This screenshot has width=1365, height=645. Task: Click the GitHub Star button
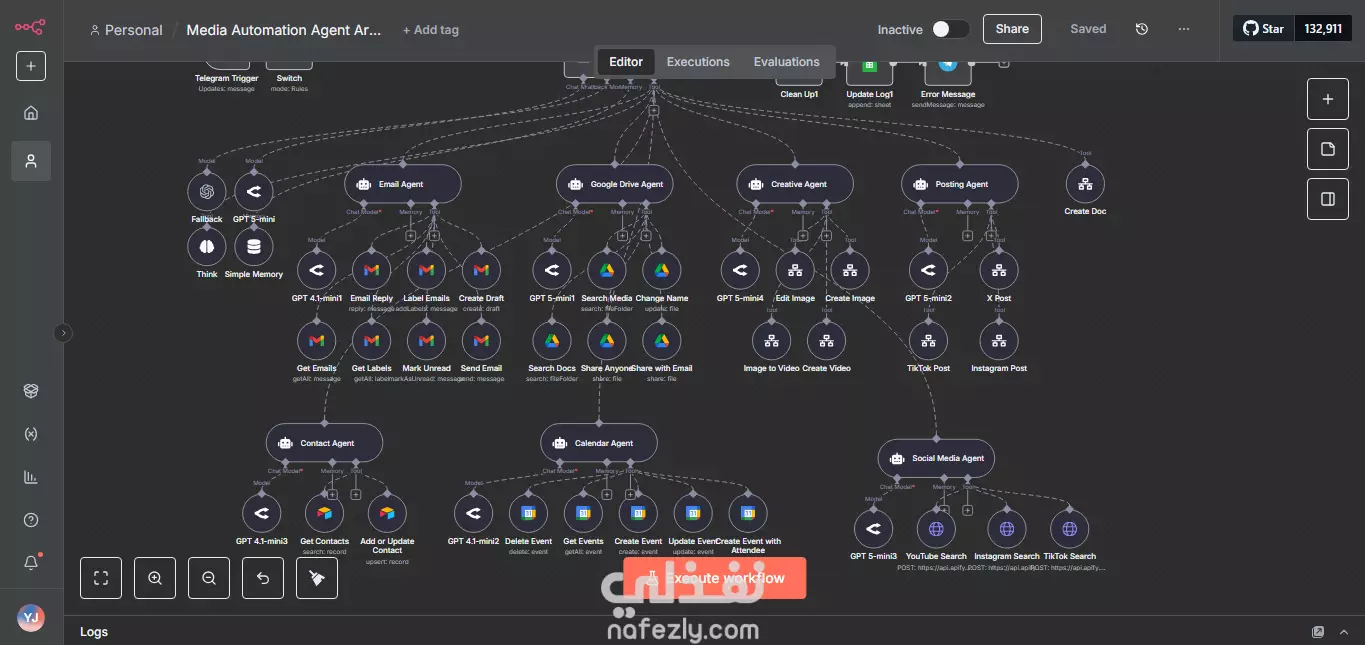coord(1263,29)
